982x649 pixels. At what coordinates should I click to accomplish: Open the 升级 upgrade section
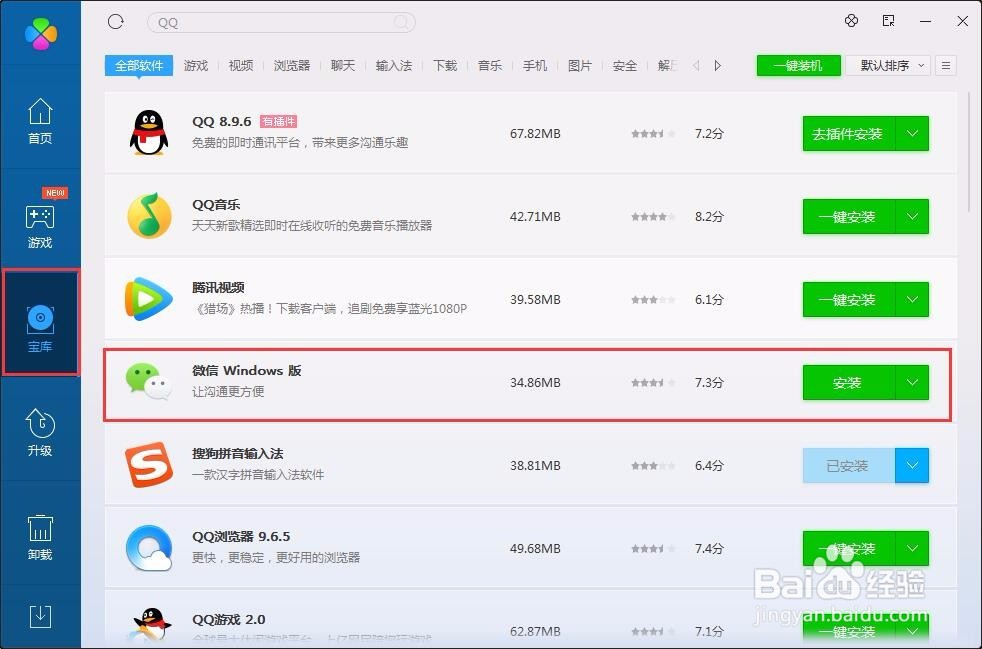[40, 432]
